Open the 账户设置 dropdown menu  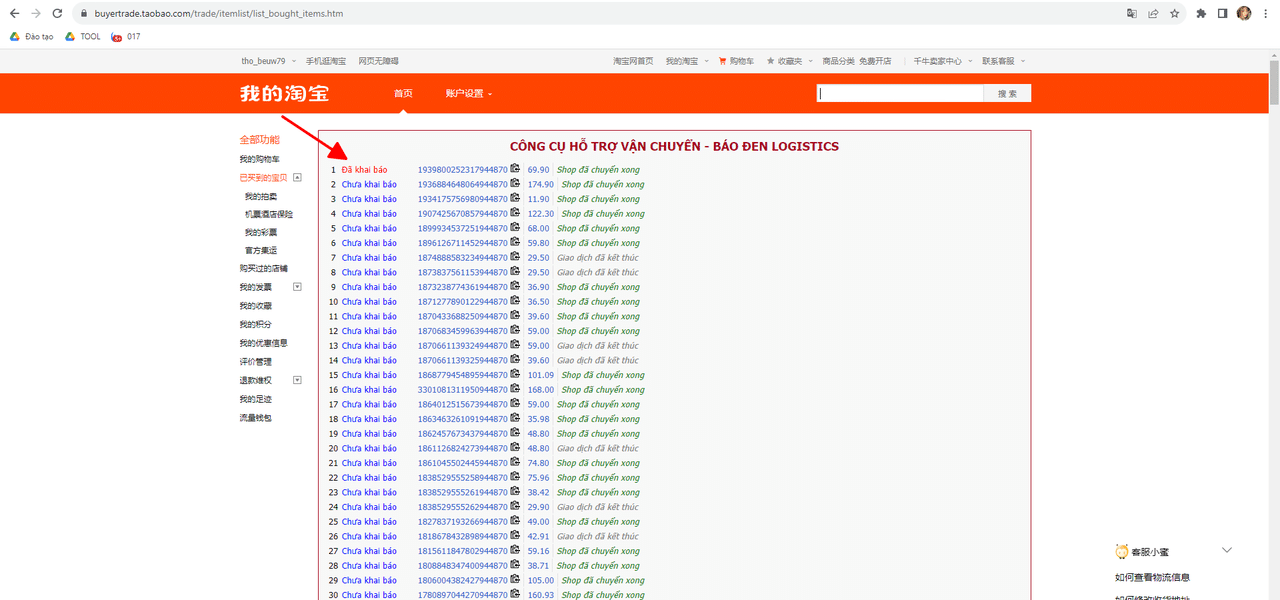(468, 94)
